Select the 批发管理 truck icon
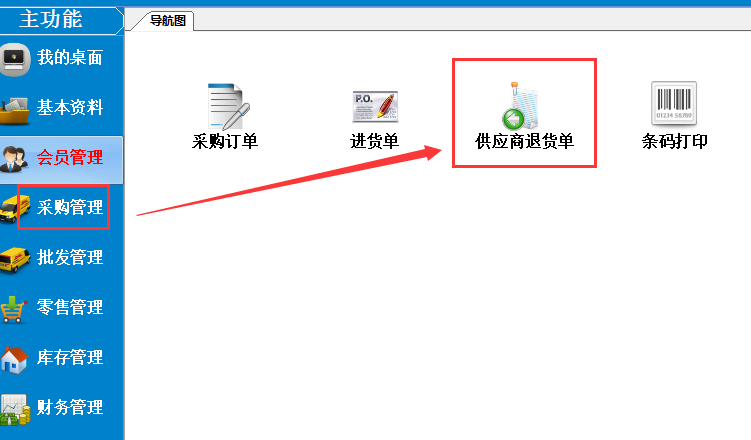 point(15,260)
